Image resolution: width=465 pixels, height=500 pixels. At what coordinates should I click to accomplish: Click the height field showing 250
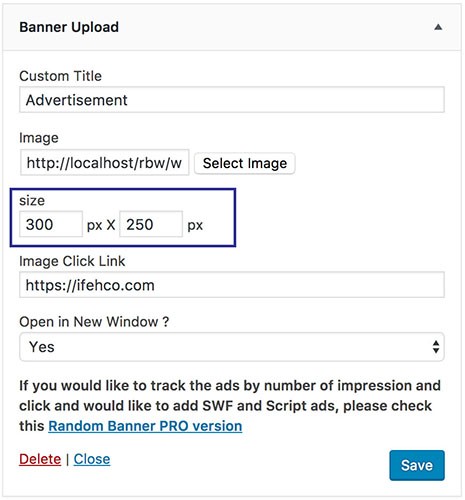click(151, 224)
